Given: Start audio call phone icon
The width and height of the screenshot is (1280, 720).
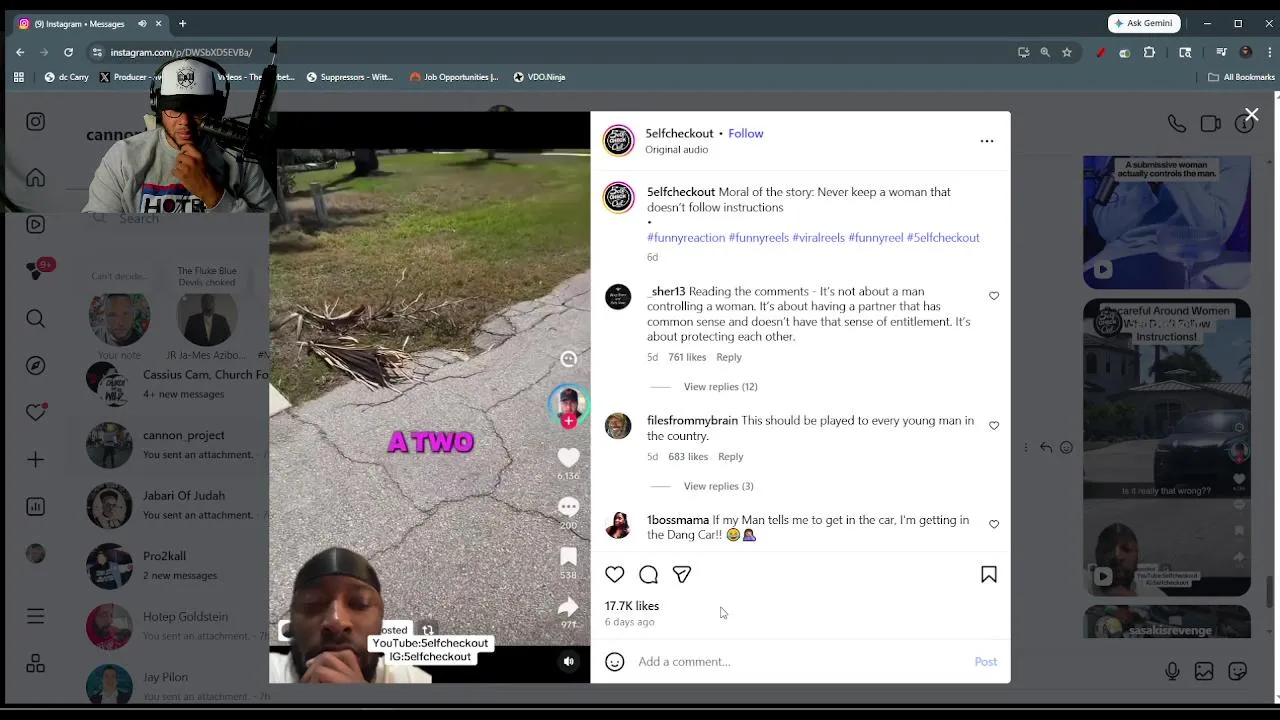Looking at the screenshot, I should (1177, 124).
